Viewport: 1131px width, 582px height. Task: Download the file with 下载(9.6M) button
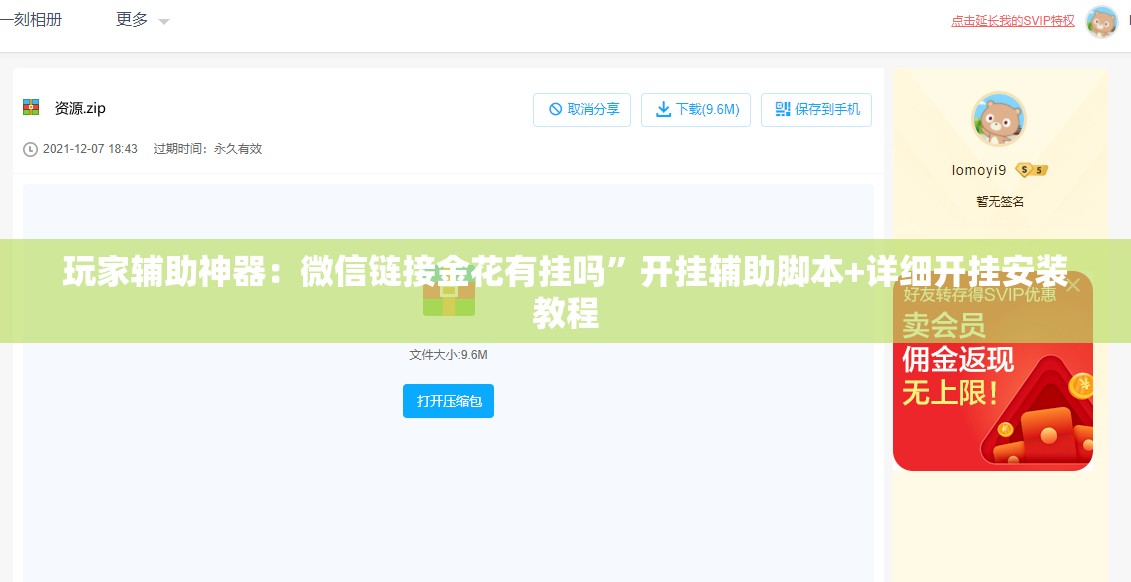[696, 110]
